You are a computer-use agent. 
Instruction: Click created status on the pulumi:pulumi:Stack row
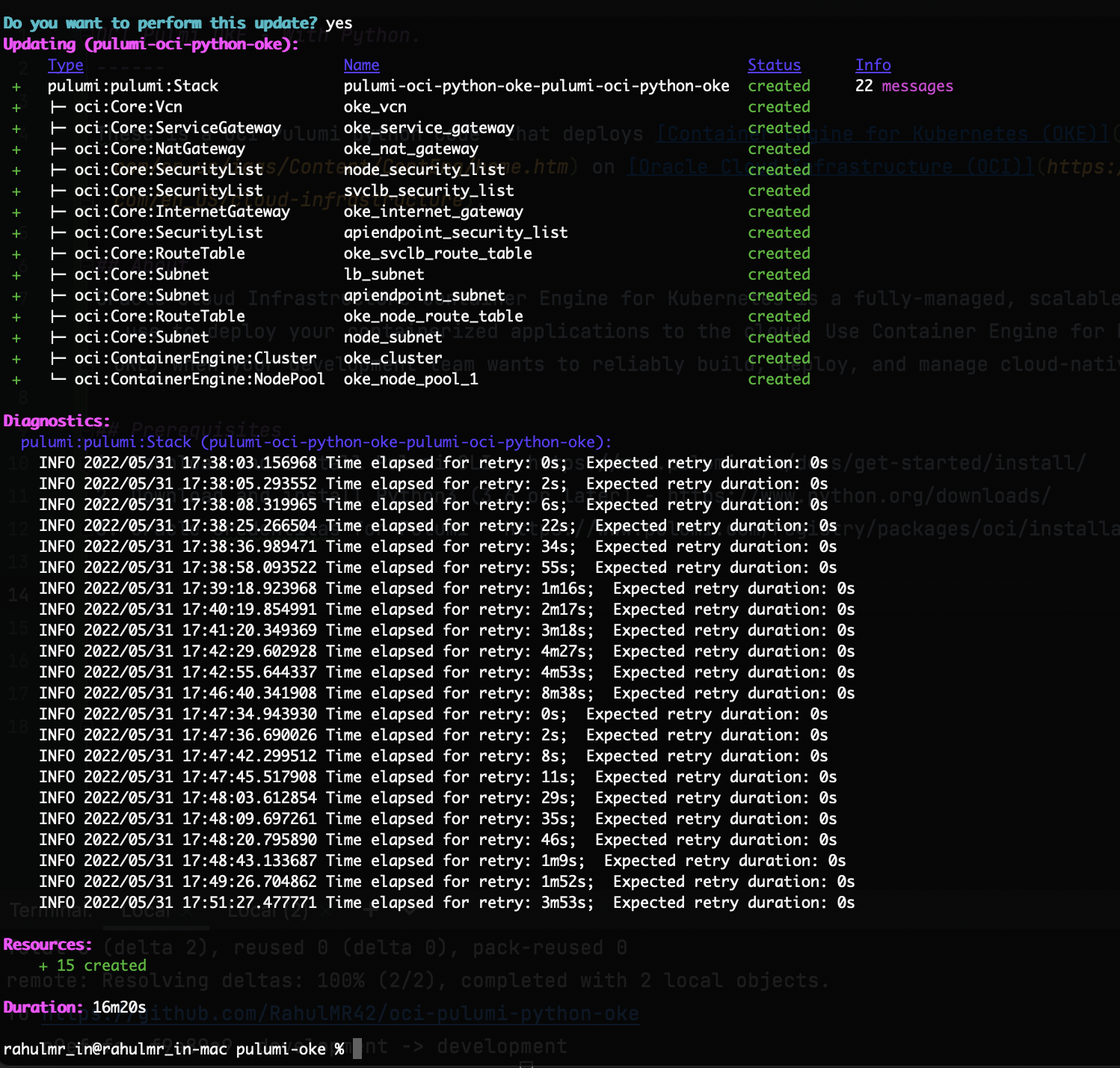tap(779, 86)
